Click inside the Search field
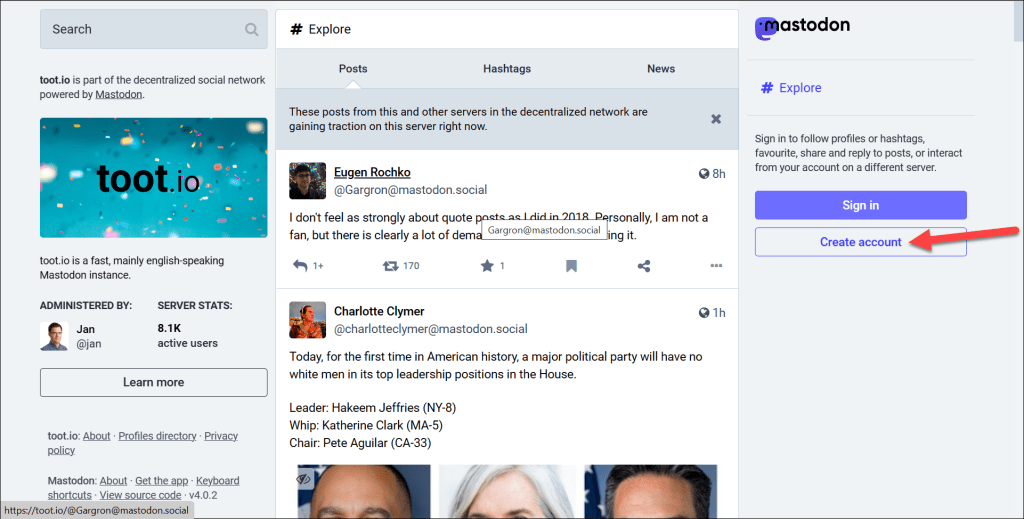1024x519 pixels. click(153, 29)
